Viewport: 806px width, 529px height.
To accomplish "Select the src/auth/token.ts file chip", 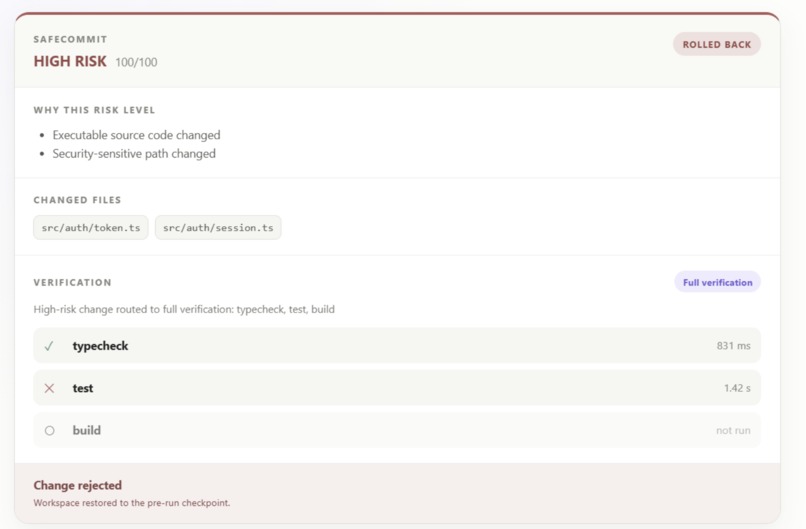I will point(91,228).
